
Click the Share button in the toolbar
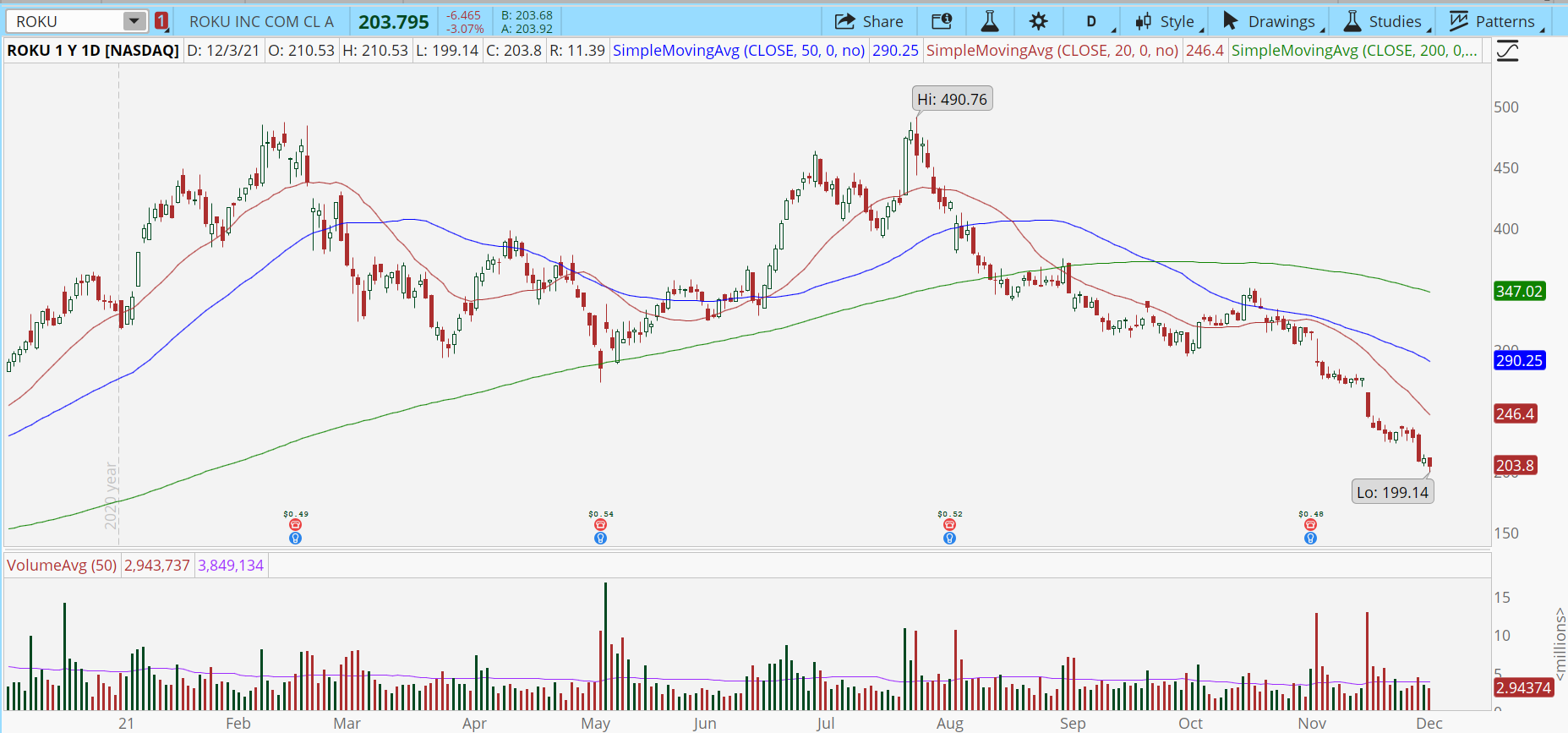click(869, 21)
